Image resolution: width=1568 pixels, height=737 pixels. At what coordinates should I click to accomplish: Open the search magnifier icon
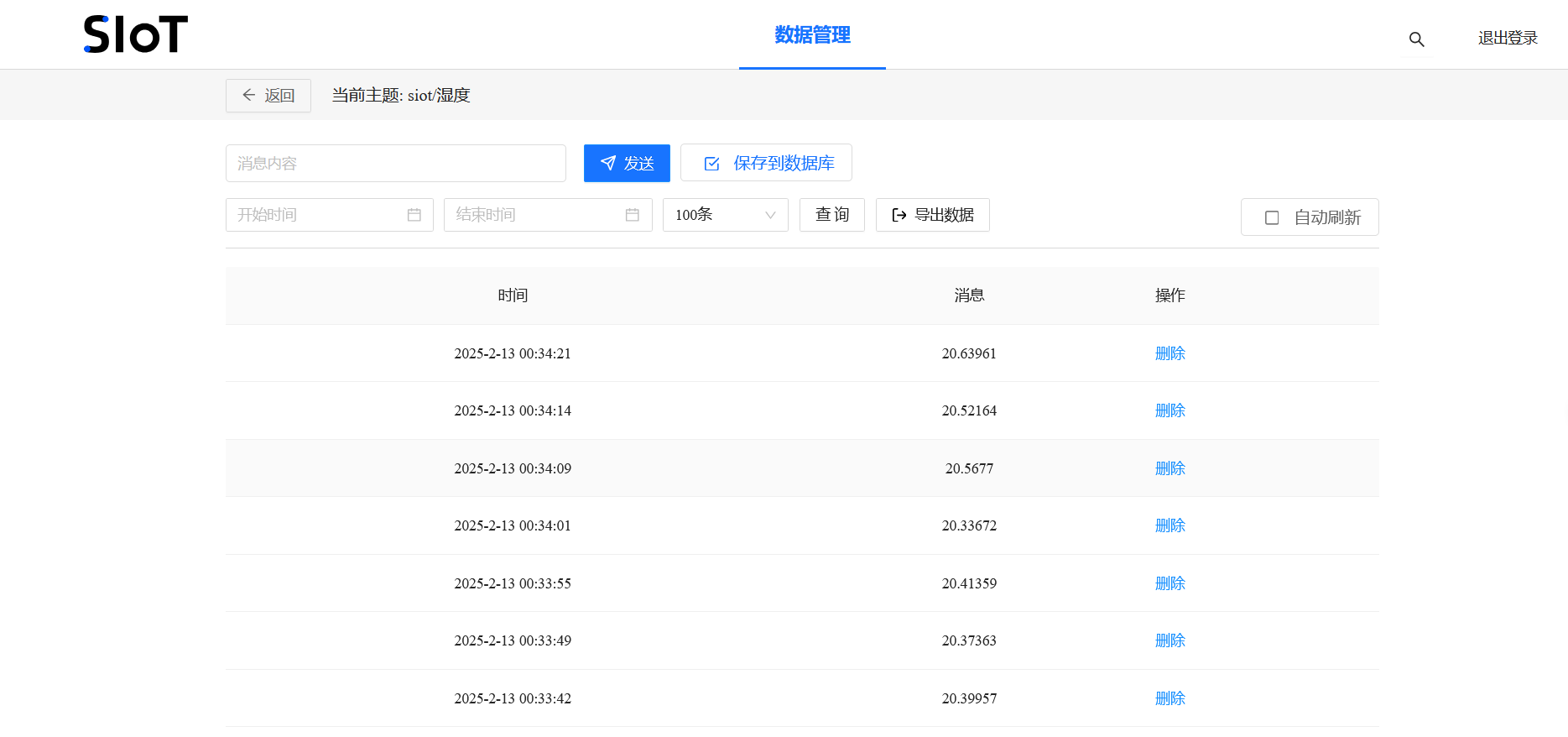(x=1416, y=39)
